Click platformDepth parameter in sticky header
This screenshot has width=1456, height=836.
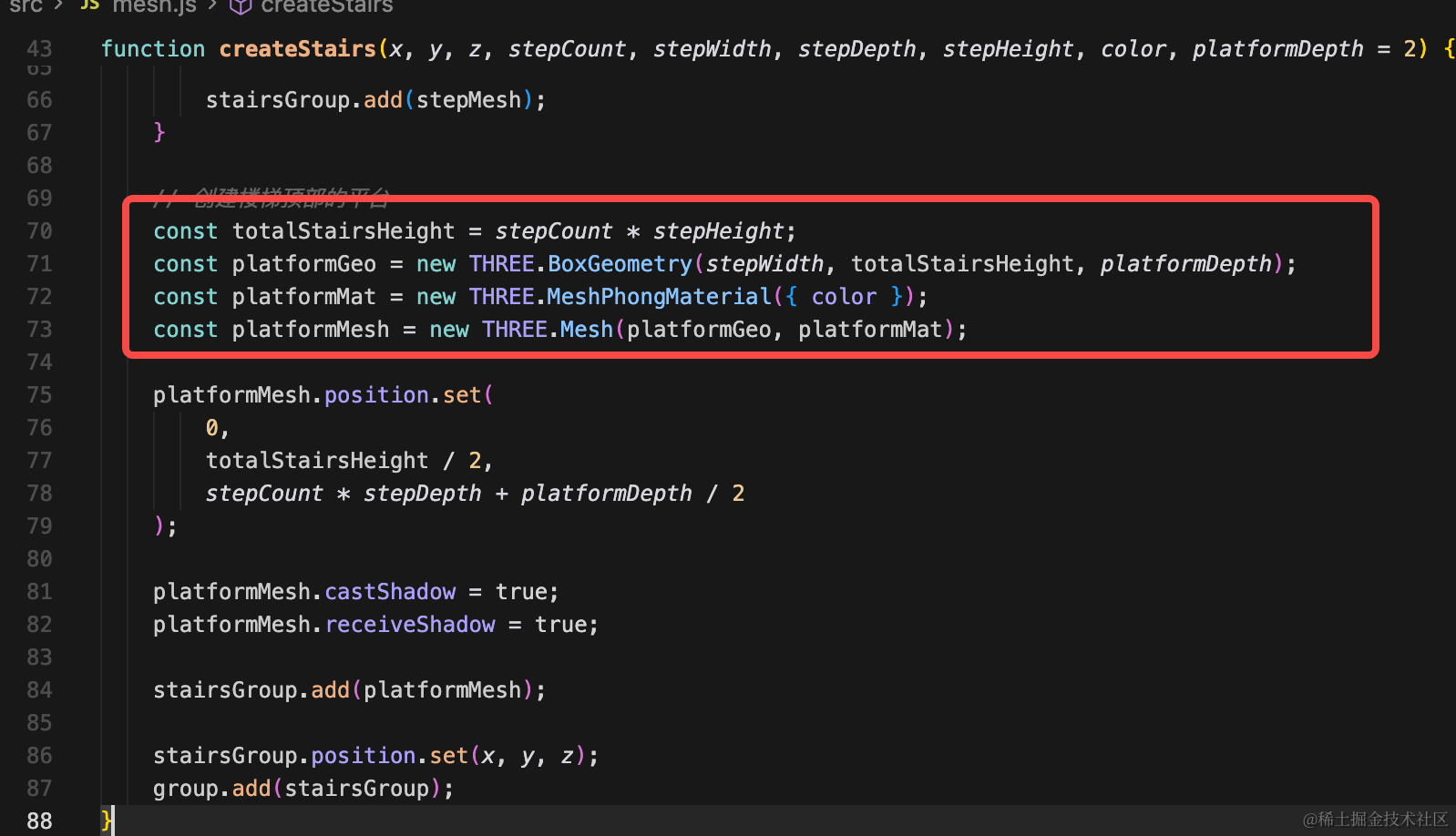[x=1278, y=48]
